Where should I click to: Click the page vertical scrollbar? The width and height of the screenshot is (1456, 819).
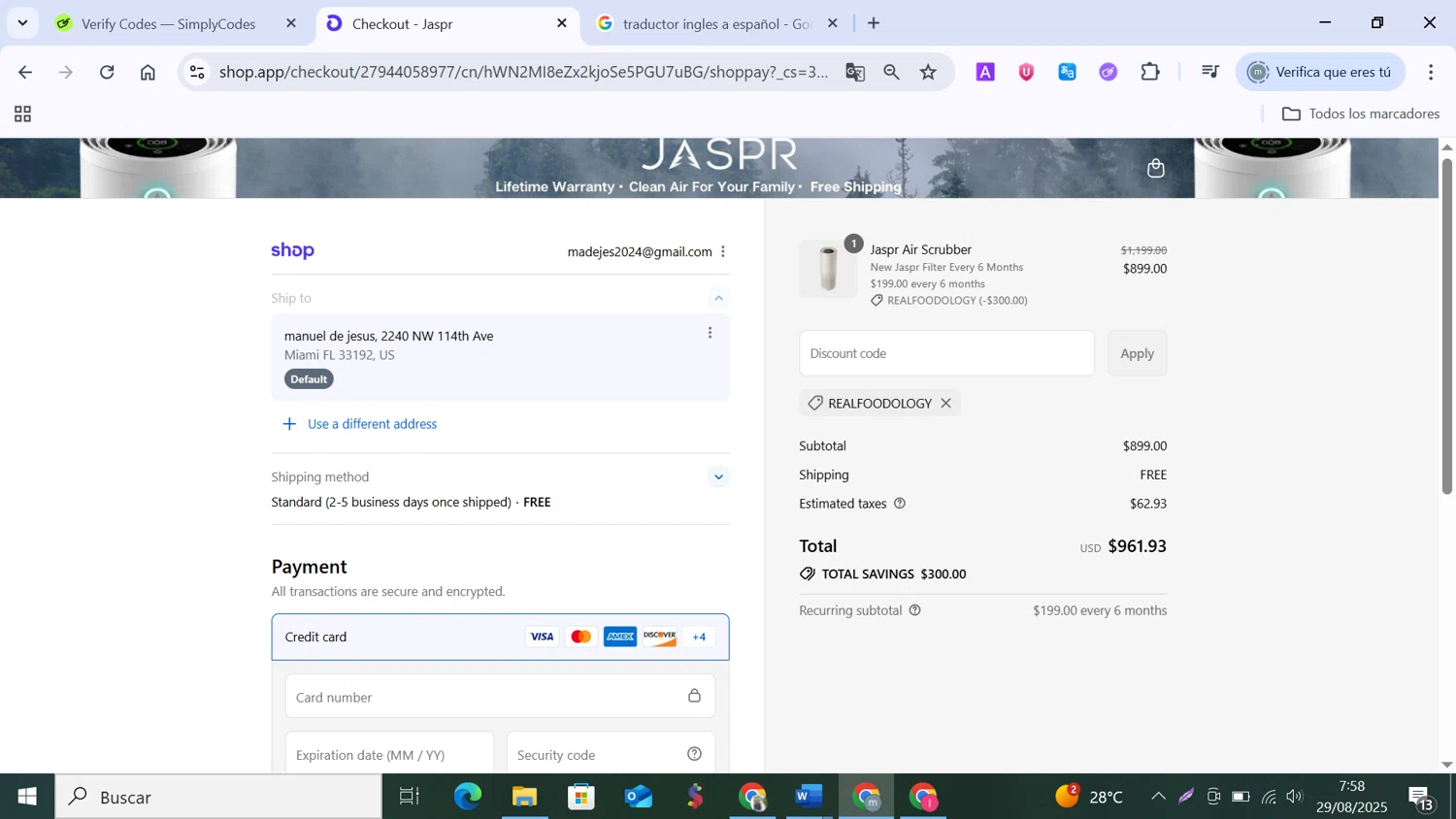click(1446, 328)
